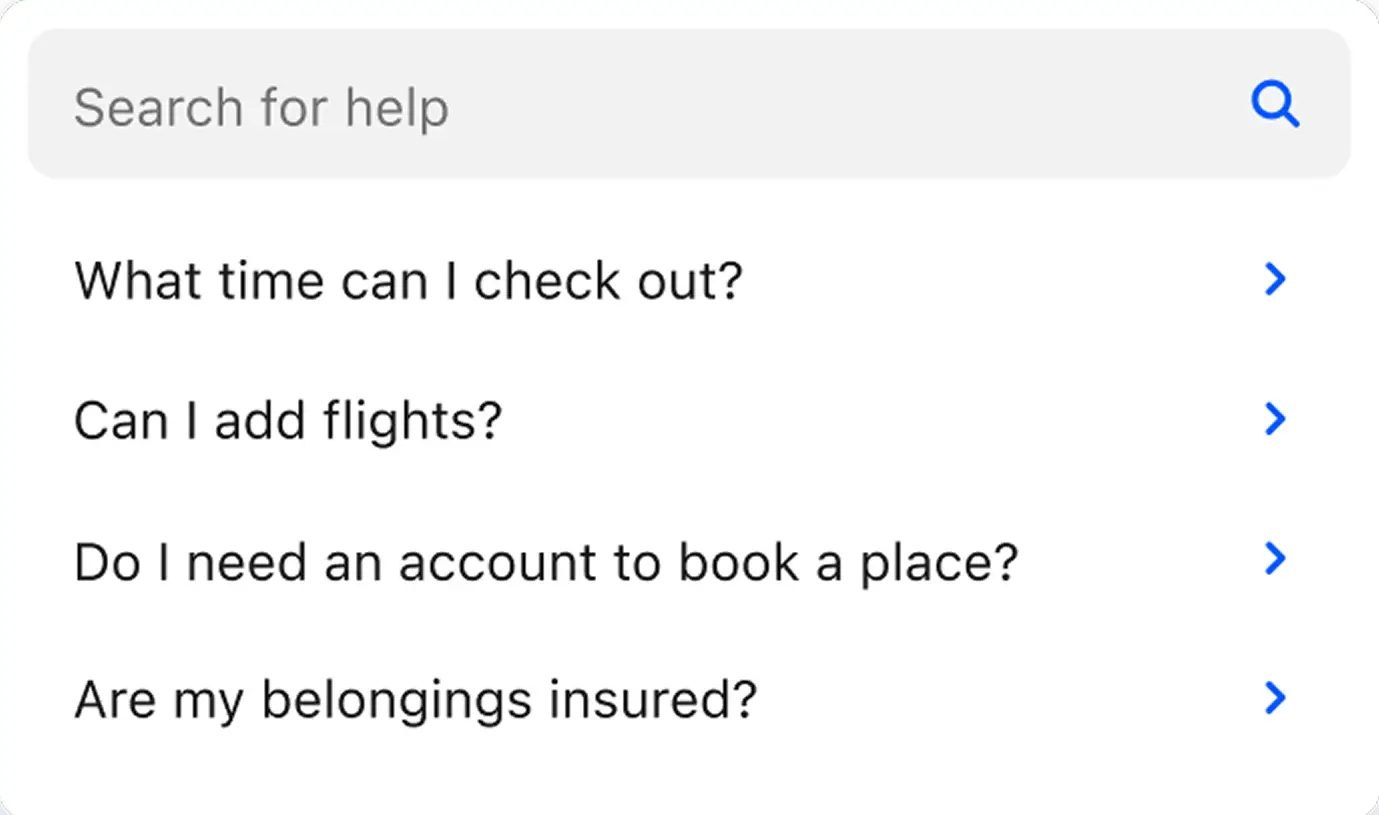Tap the blue arrow on the account row
Image resolution: width=1379 pixels, height=815 pixels.
[x=1275, y=559]
